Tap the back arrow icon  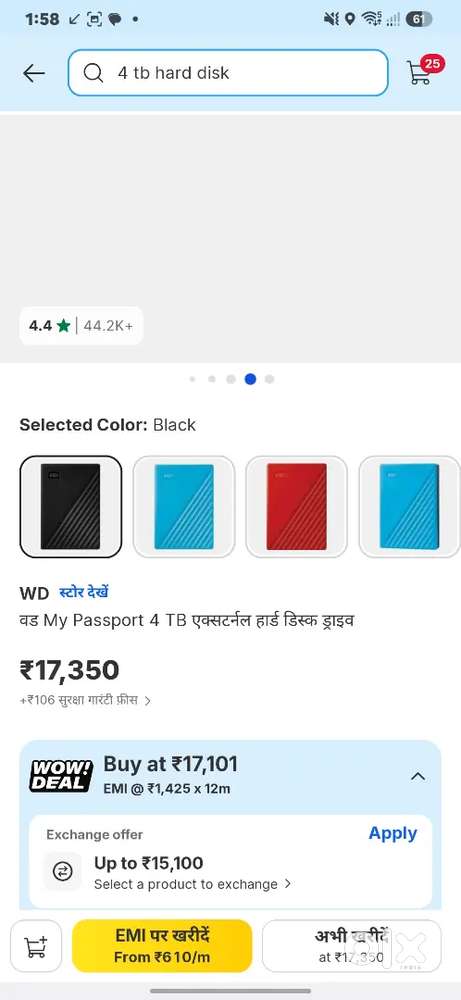[34, 73]
